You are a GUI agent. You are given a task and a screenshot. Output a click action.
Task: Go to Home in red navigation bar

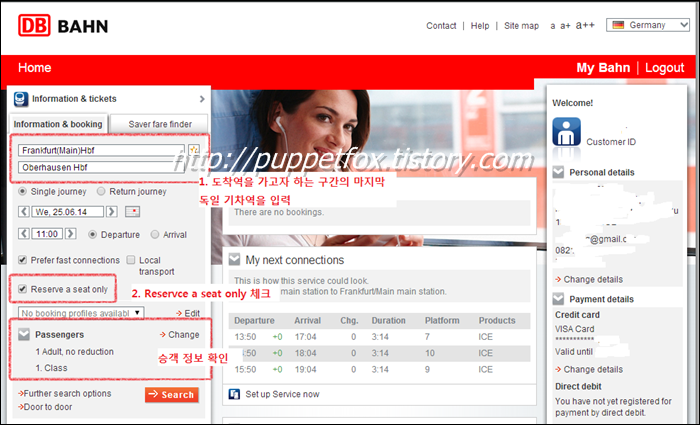click(35, 67)
